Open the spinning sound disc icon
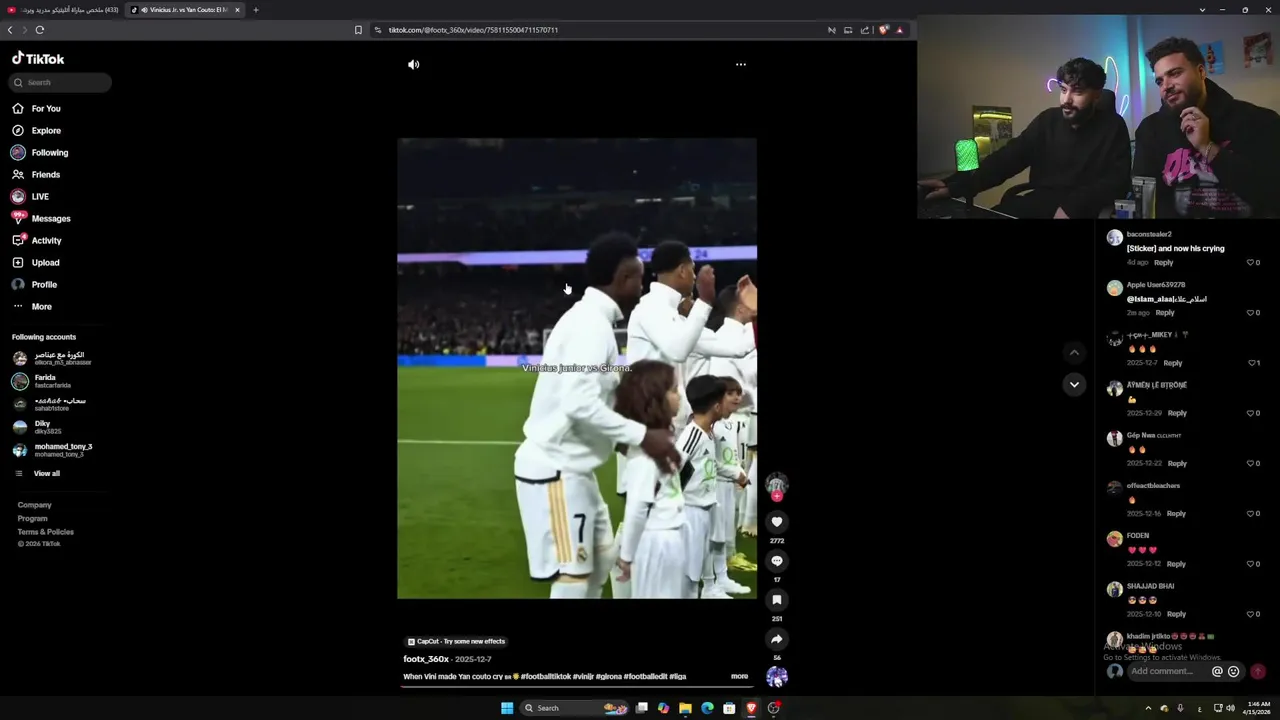Screen dimensions: 1280x720 [x=777, y=677]
